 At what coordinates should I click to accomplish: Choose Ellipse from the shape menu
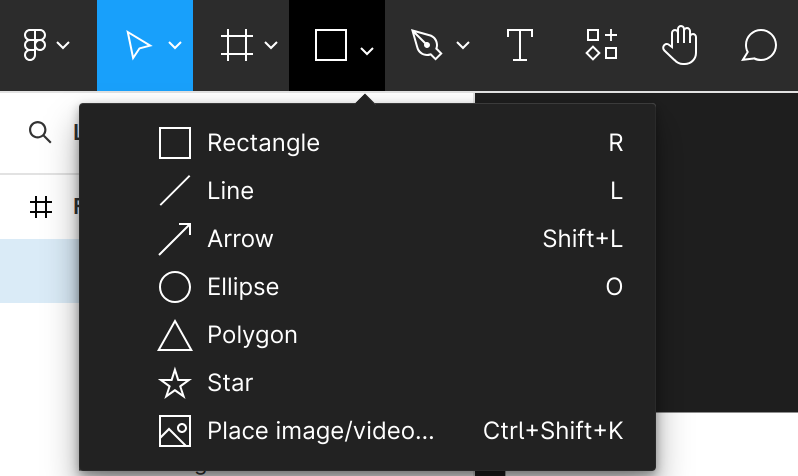click(367, 287)
